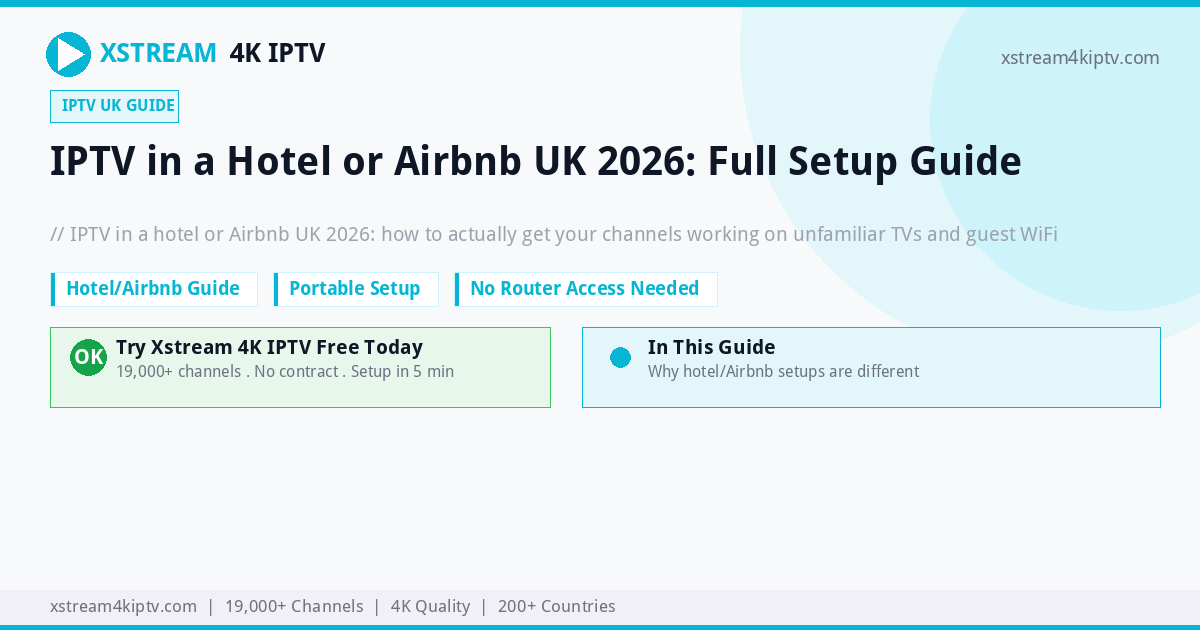Click 19,000+ Channels in the footer
The image size is (1200, 630).
(x=294, y=606)
